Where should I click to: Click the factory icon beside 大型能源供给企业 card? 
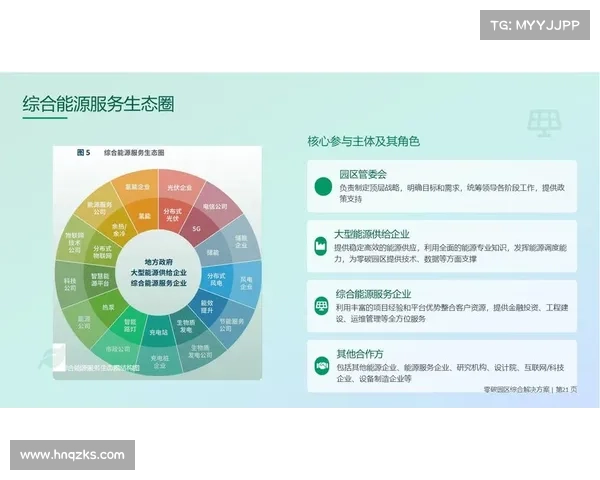click(320, 245)
